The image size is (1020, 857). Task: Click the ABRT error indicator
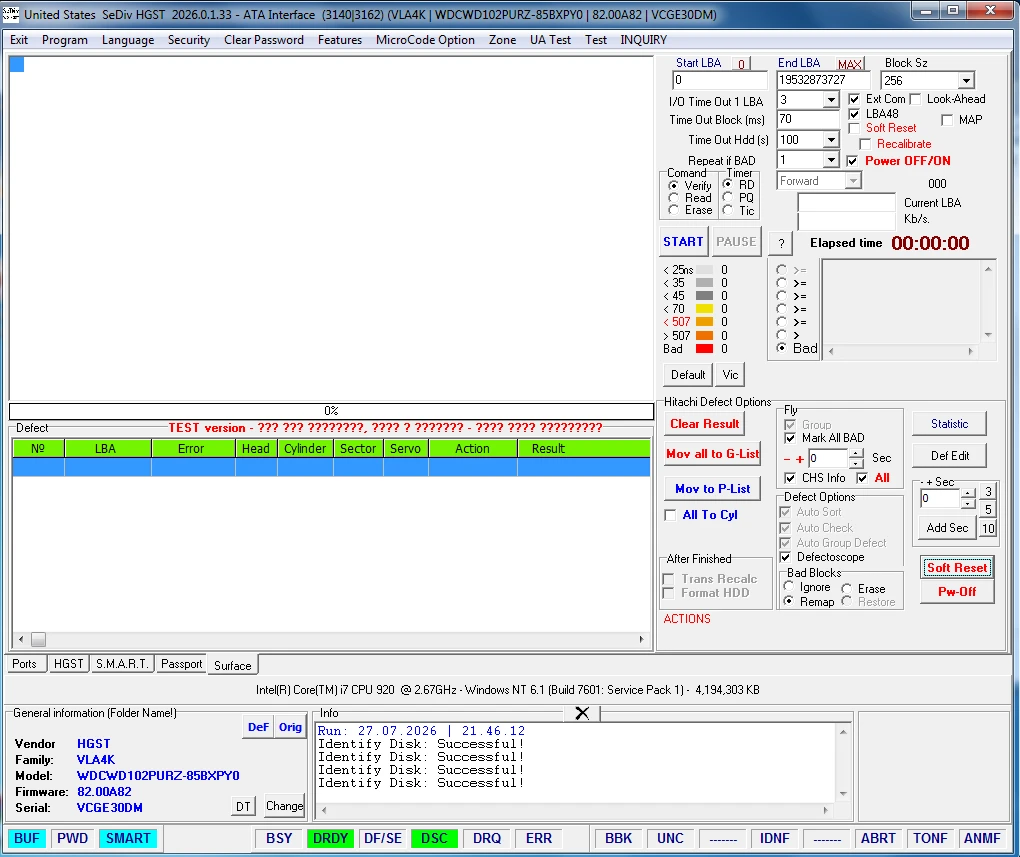[x=878, y=838]
